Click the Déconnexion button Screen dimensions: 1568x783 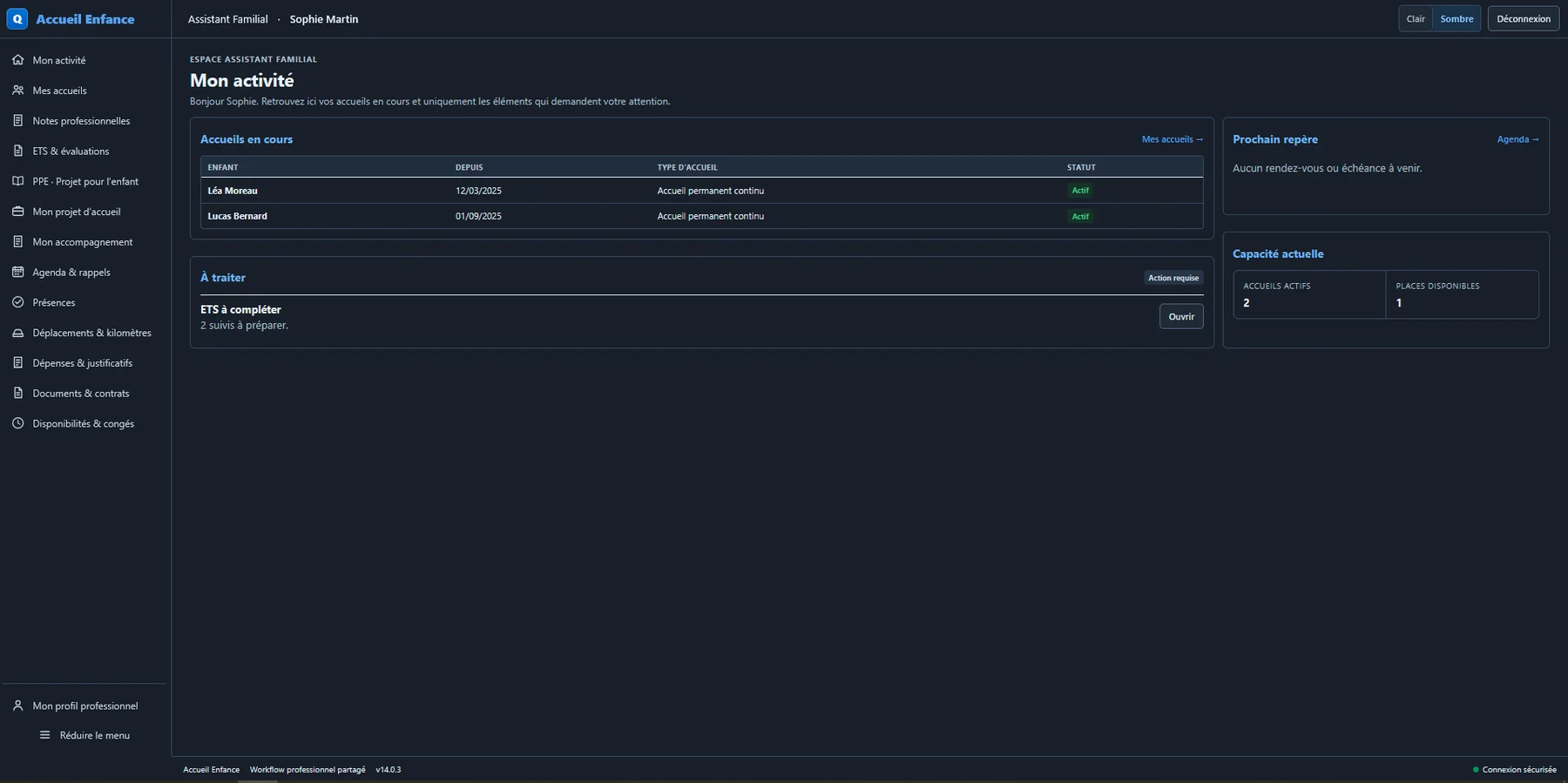click(1524, 18)
